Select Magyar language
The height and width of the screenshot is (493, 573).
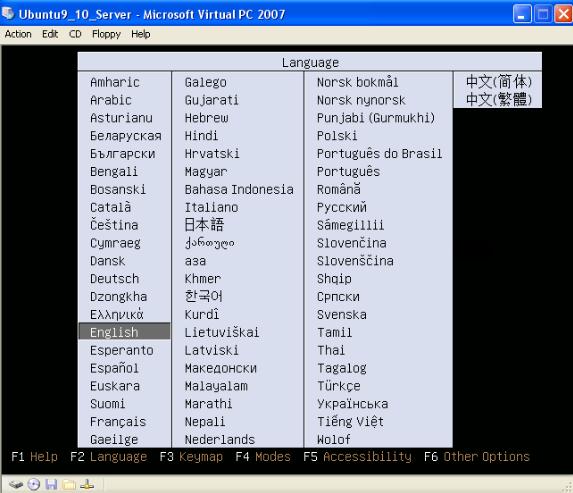(x=206, y=172)
